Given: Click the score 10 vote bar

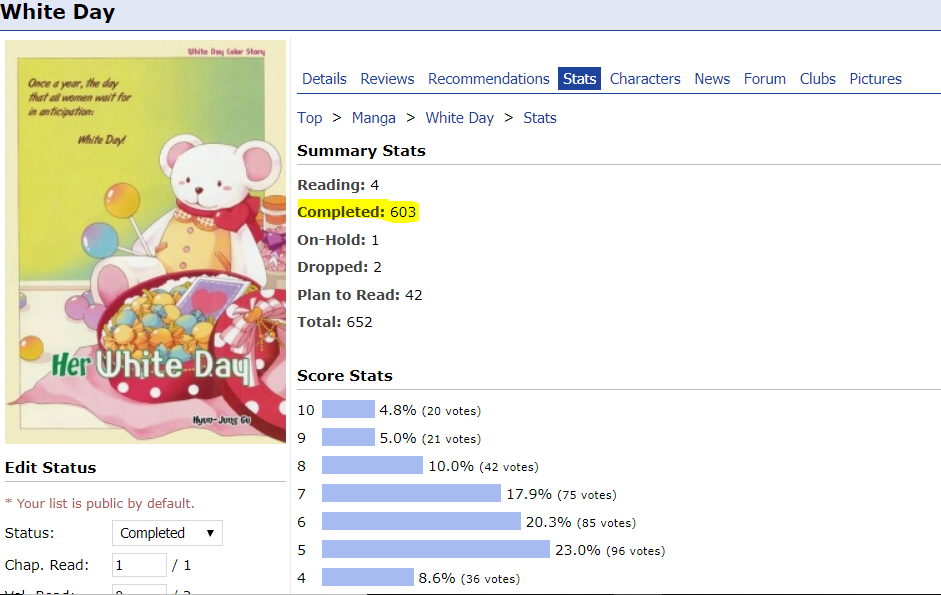Looking at the screenshot, I should point(348,410).
